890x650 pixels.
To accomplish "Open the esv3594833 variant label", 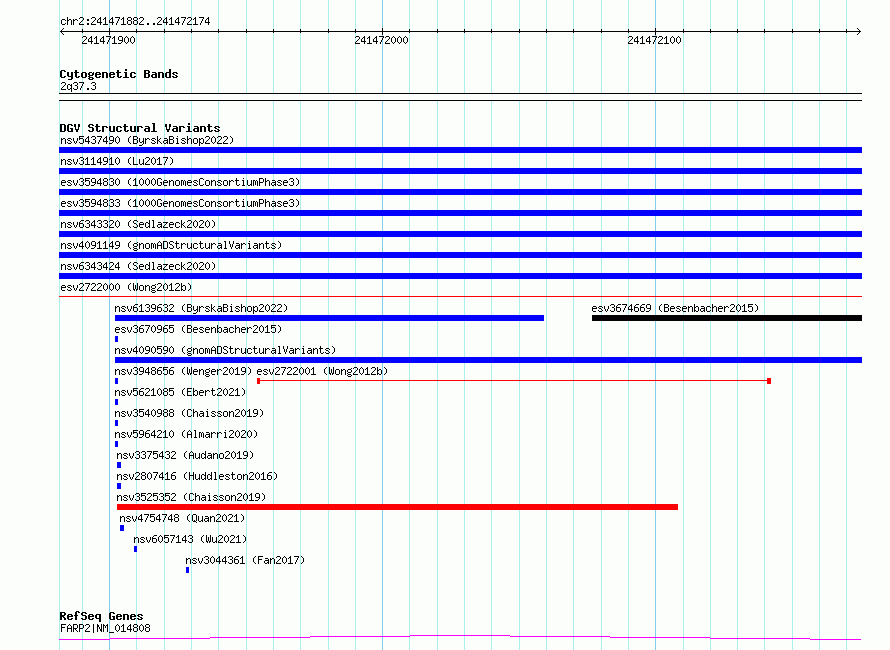I will tap(179, 203).
